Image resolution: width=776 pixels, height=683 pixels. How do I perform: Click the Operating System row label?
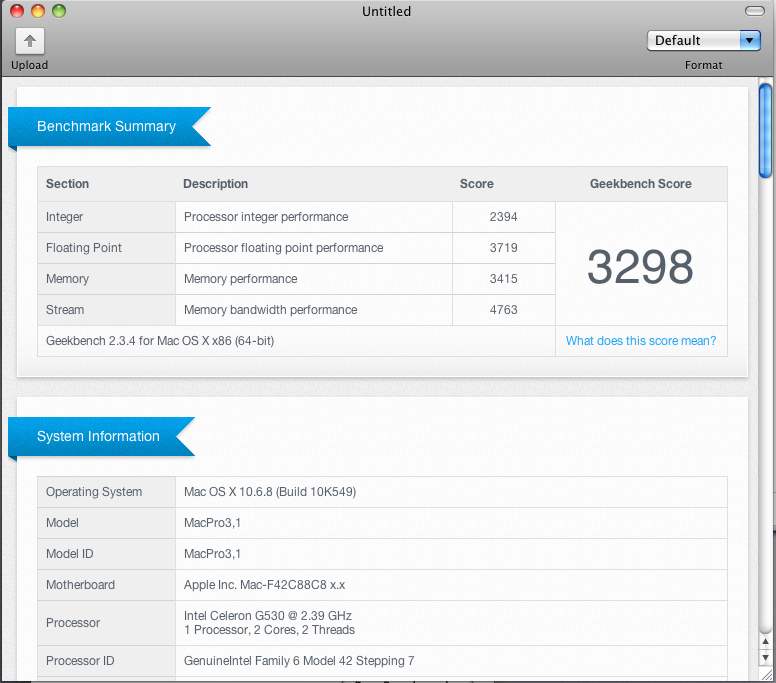click(x=94, y=492)
